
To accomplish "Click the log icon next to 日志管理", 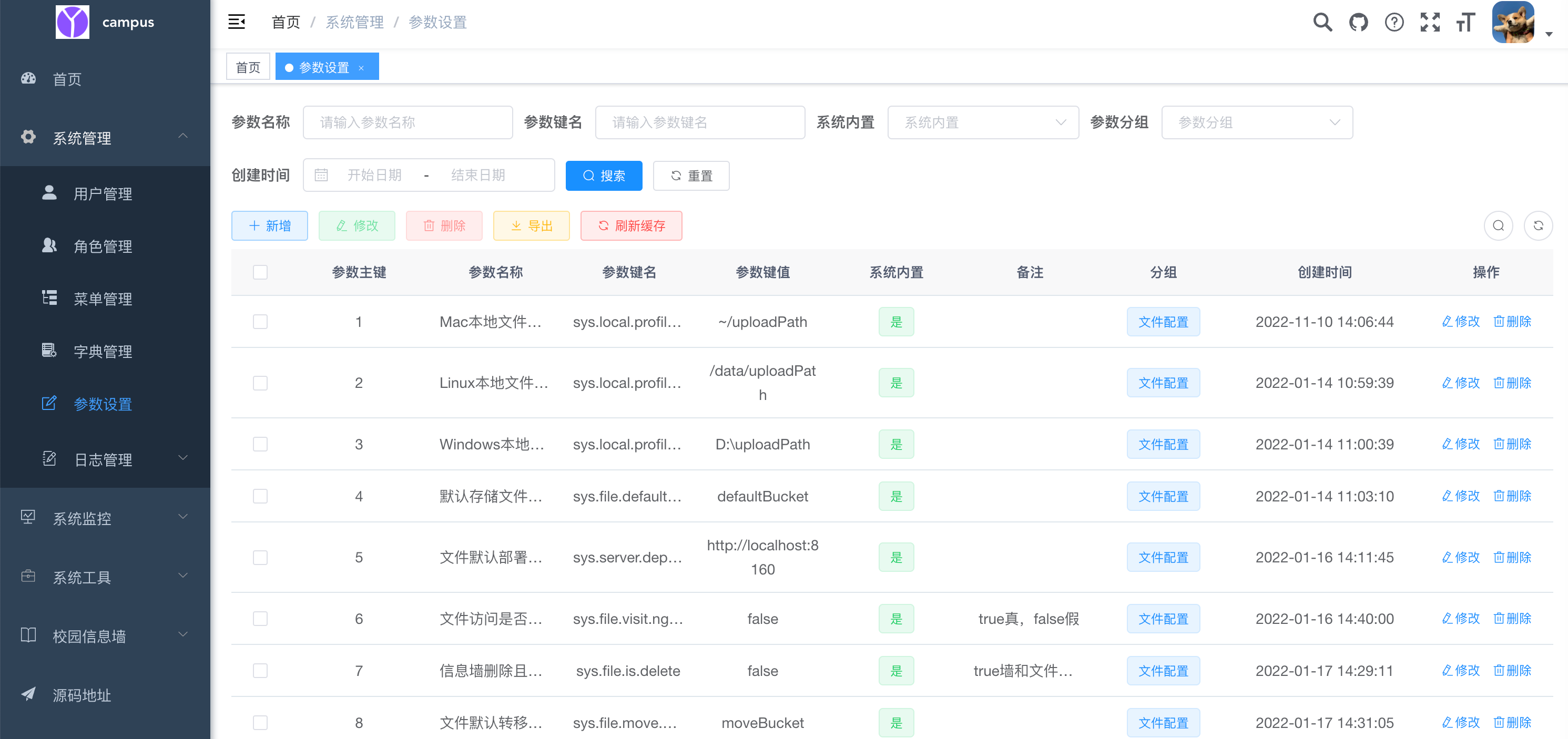I will click(49, 459).
